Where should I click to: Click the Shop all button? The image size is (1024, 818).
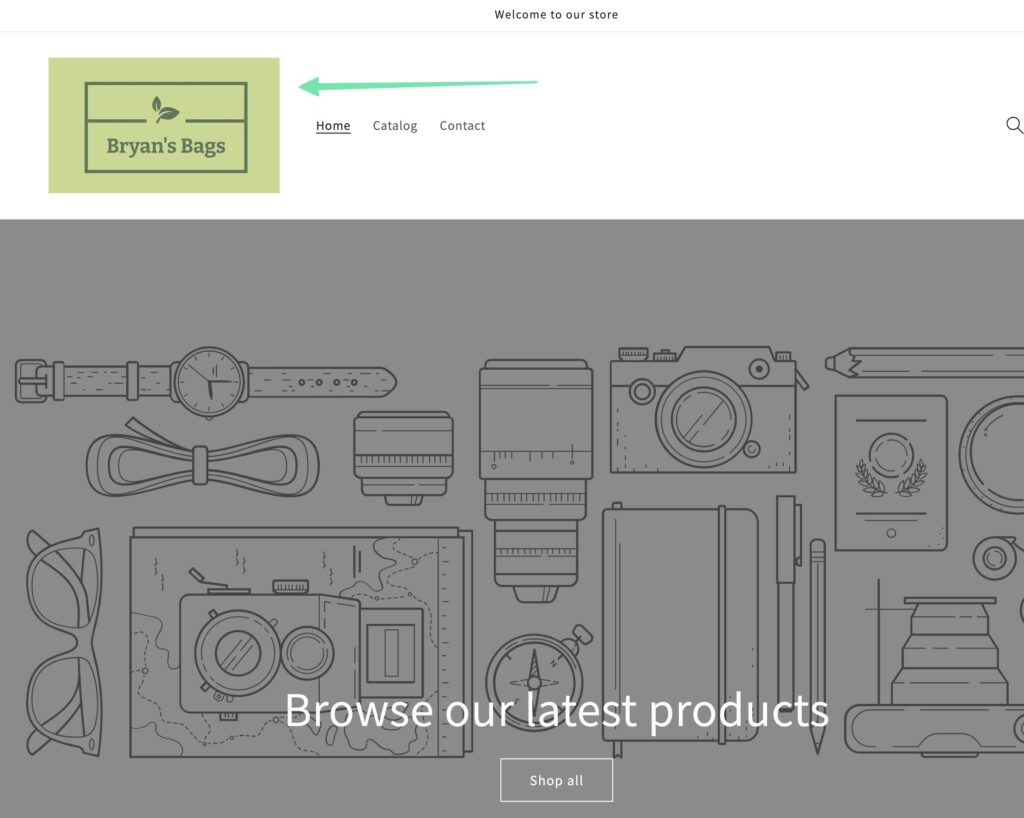tap(556, 780)
